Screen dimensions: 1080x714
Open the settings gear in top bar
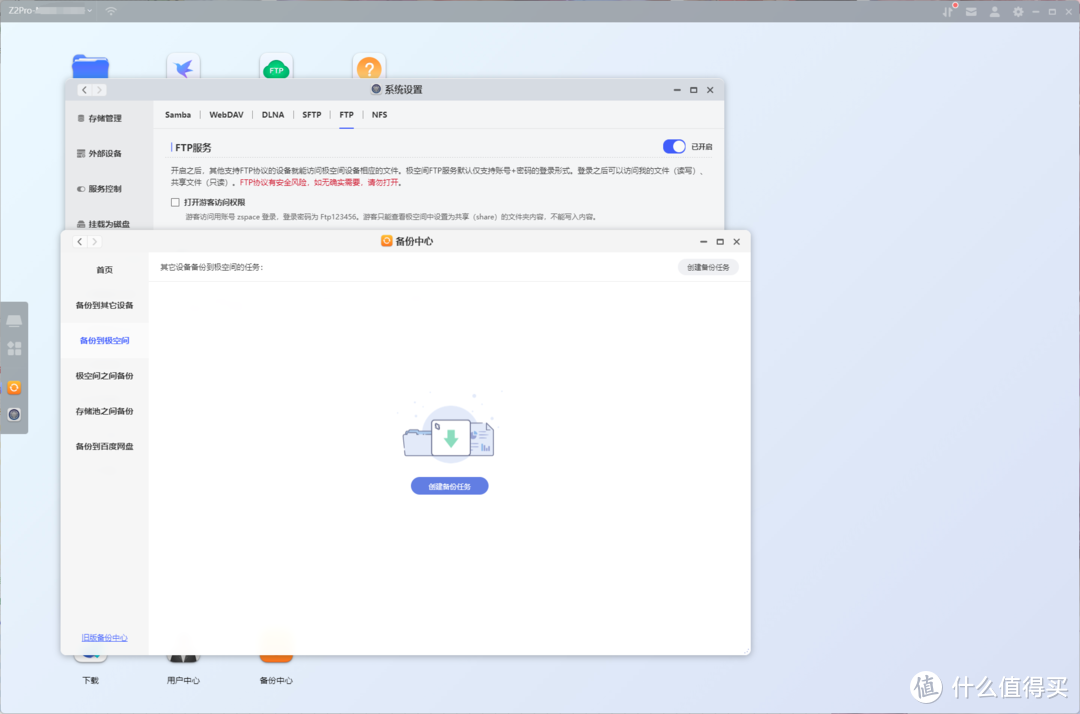[x=1018, y=12]
